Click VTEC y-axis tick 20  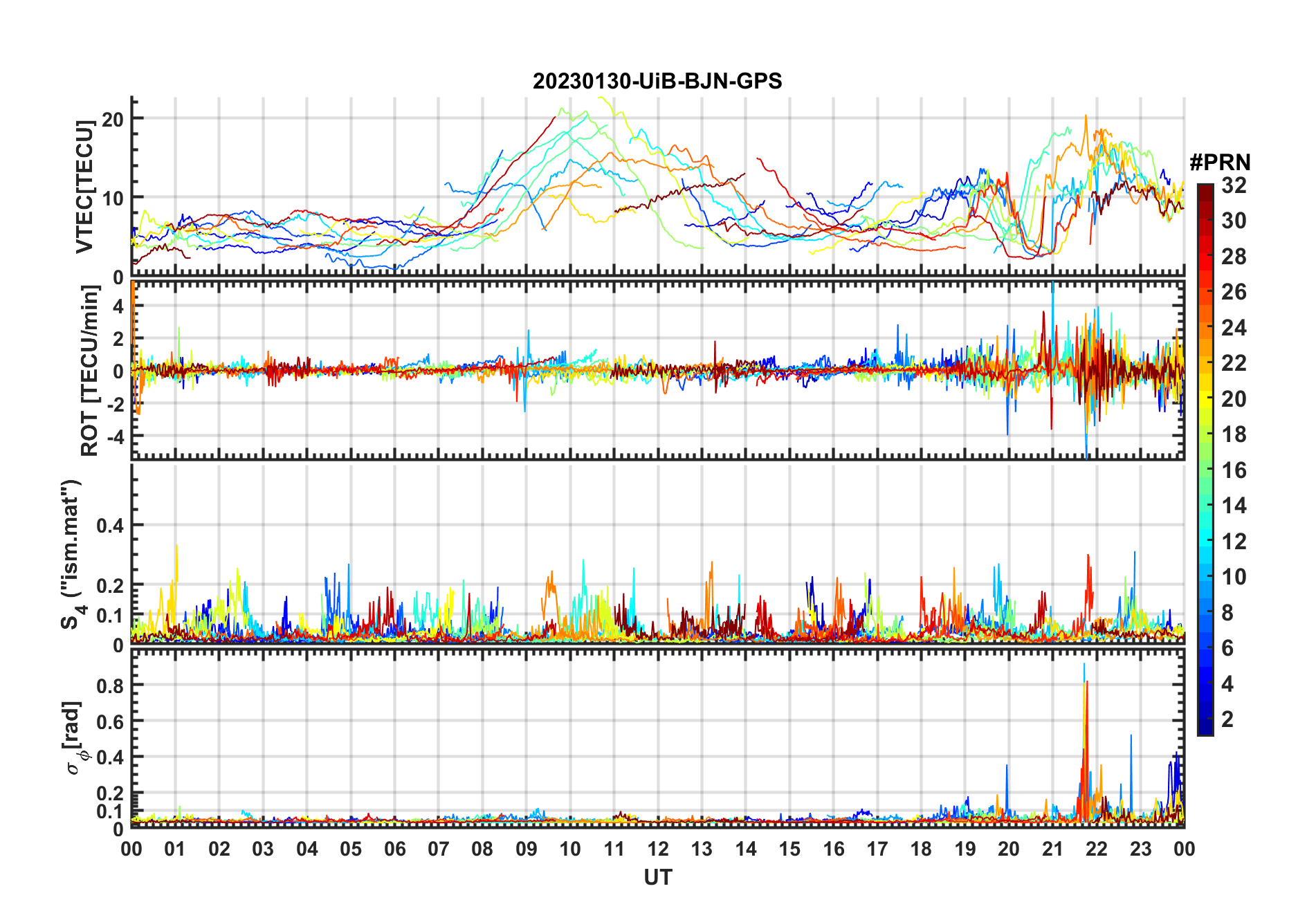click(112, 119)
